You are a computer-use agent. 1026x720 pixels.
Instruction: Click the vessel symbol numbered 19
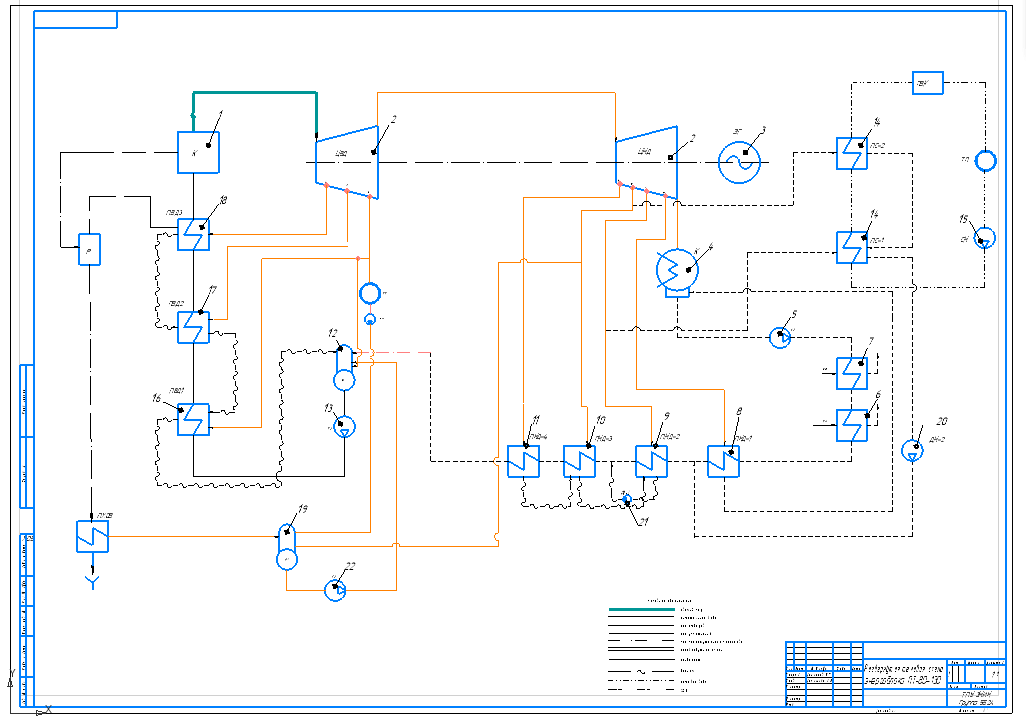click(287, 547)
